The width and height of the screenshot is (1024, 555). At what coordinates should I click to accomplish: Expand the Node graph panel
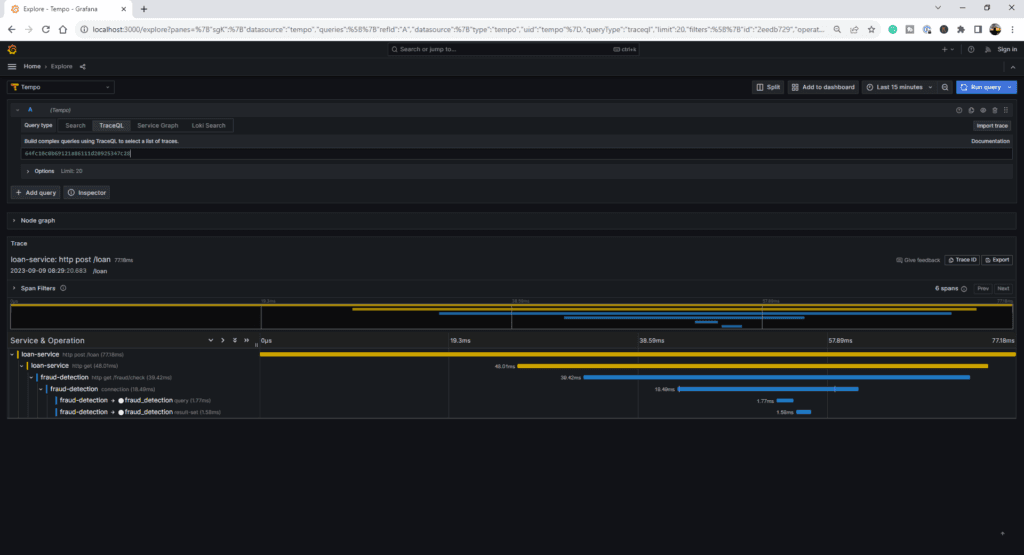click(x=38, y=220)
